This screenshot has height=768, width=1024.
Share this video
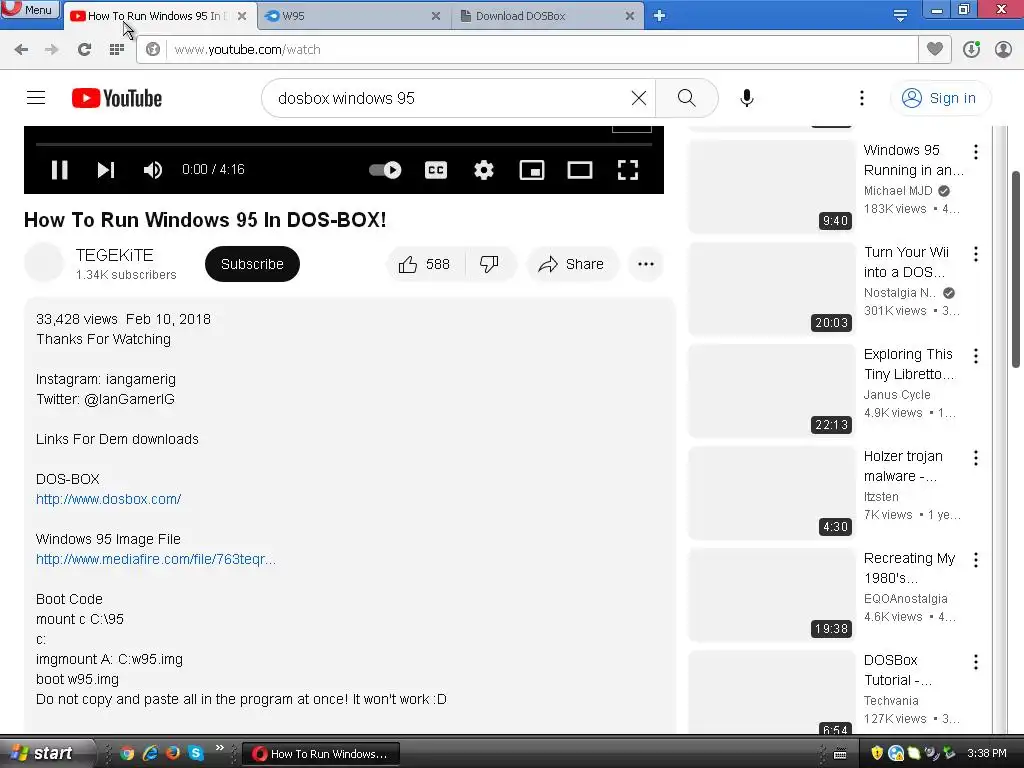pyautogui.click(x=571, y=264)
